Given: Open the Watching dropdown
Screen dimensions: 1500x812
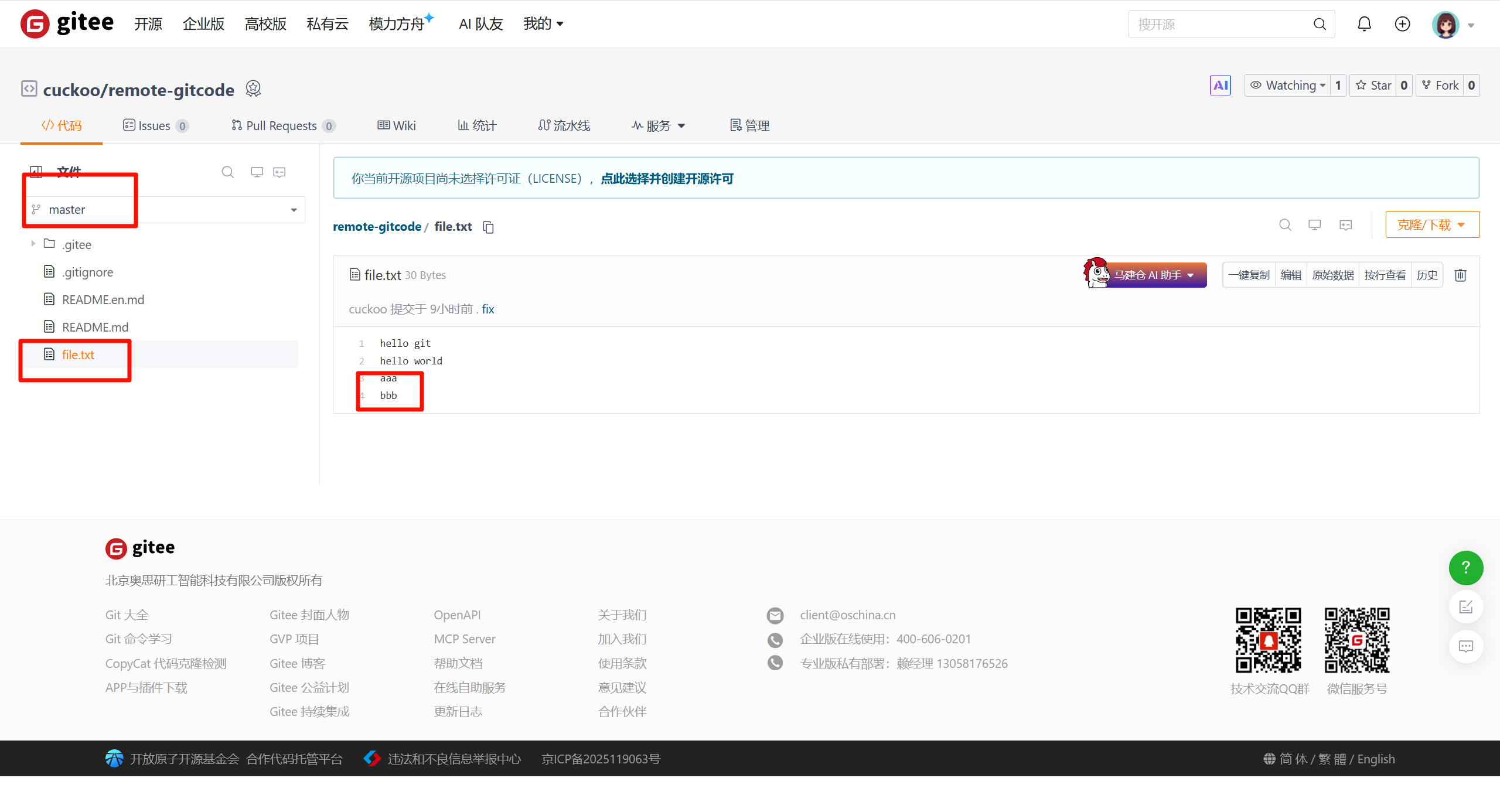Looking at the screenshot, I should coord(1288,86).
